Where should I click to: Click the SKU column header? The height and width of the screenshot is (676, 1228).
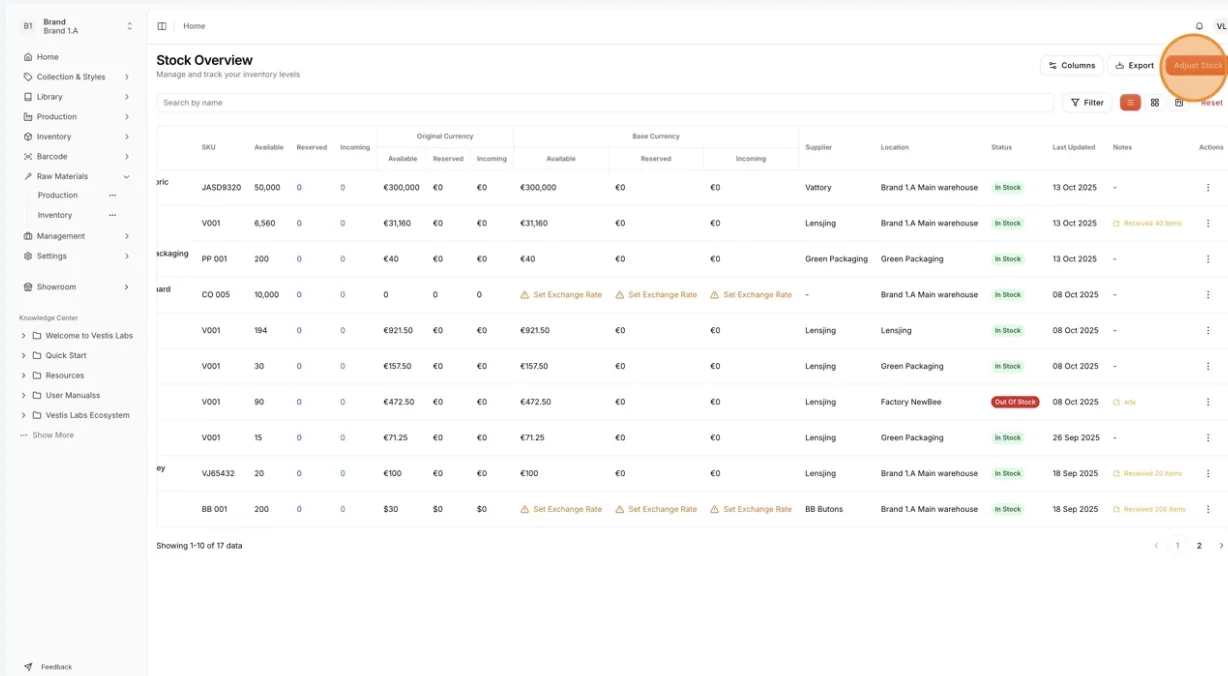point(208,148)
